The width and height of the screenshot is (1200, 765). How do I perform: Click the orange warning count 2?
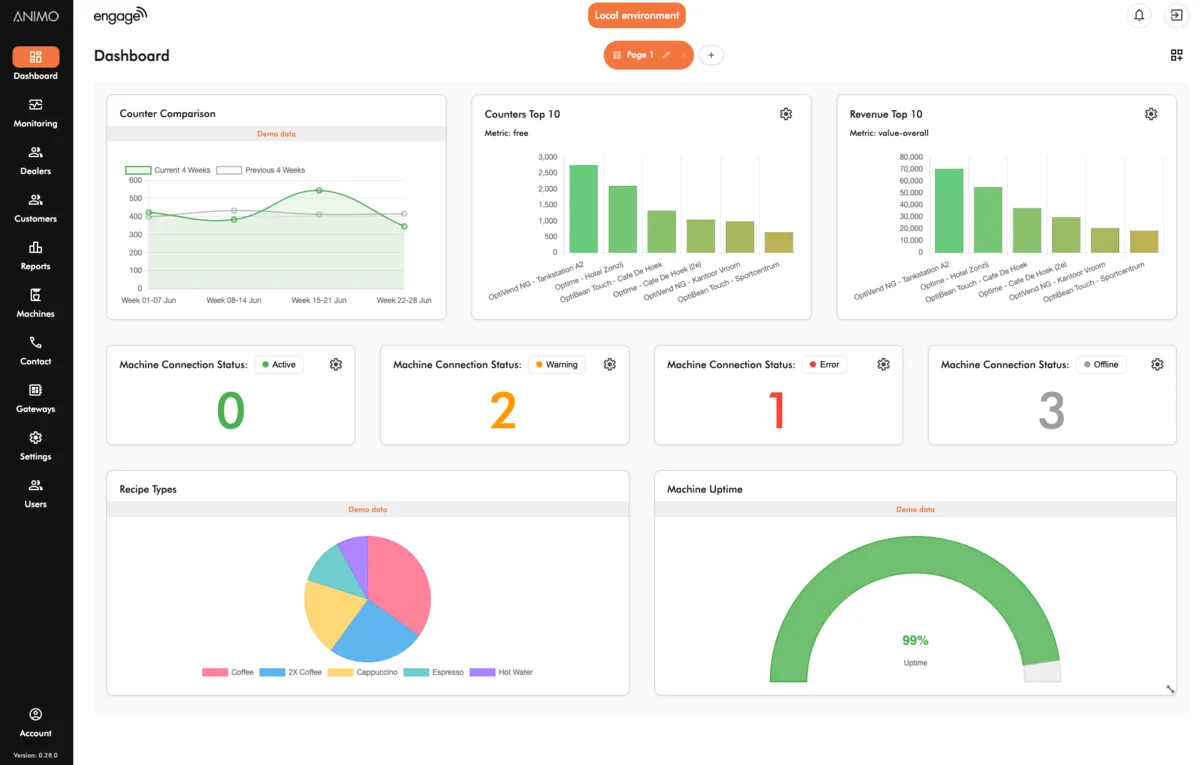click(x=503, y=411)
